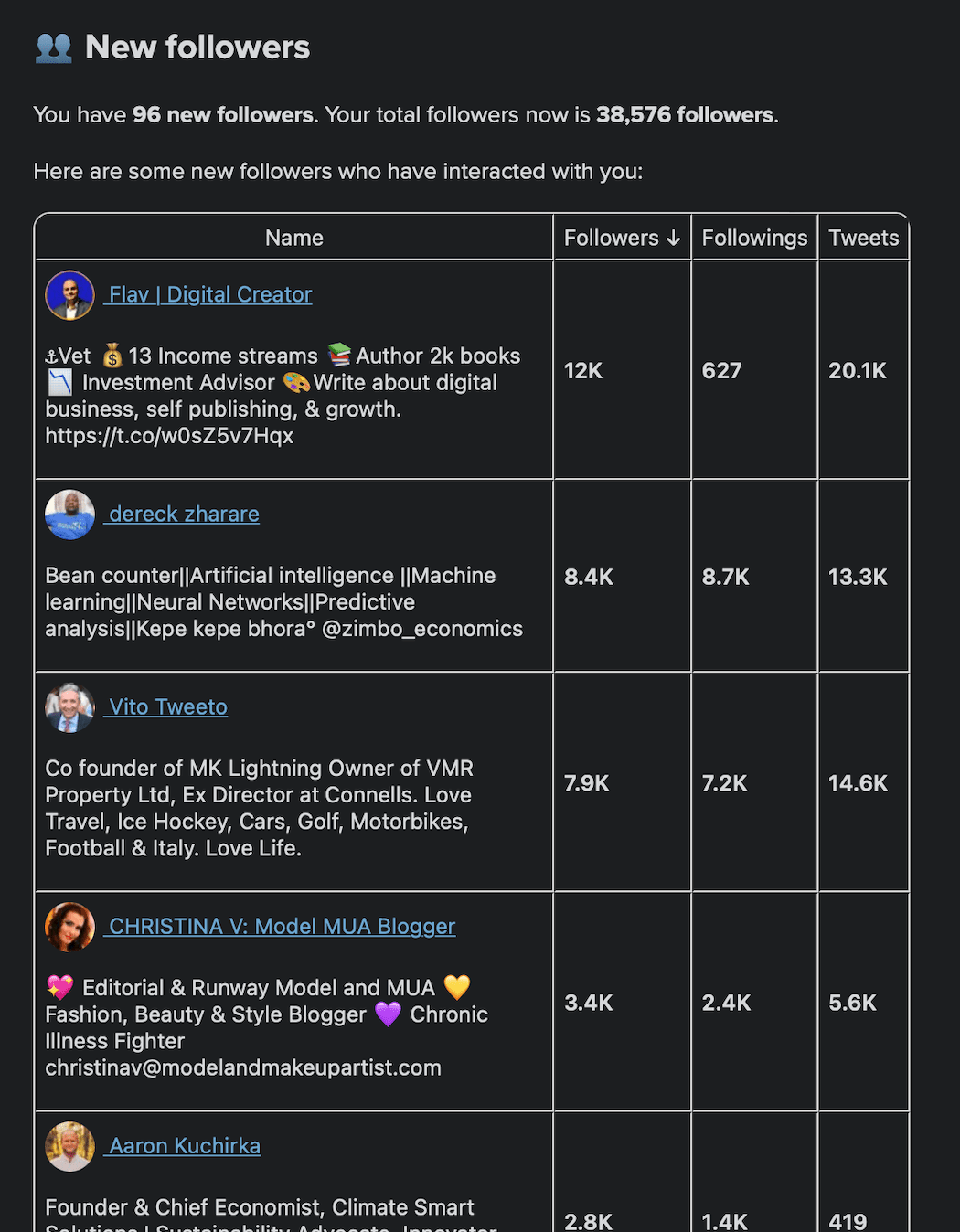Click the New followers people icon
Viewport: 960px width, 1232px height.
(x=53, y=48)
